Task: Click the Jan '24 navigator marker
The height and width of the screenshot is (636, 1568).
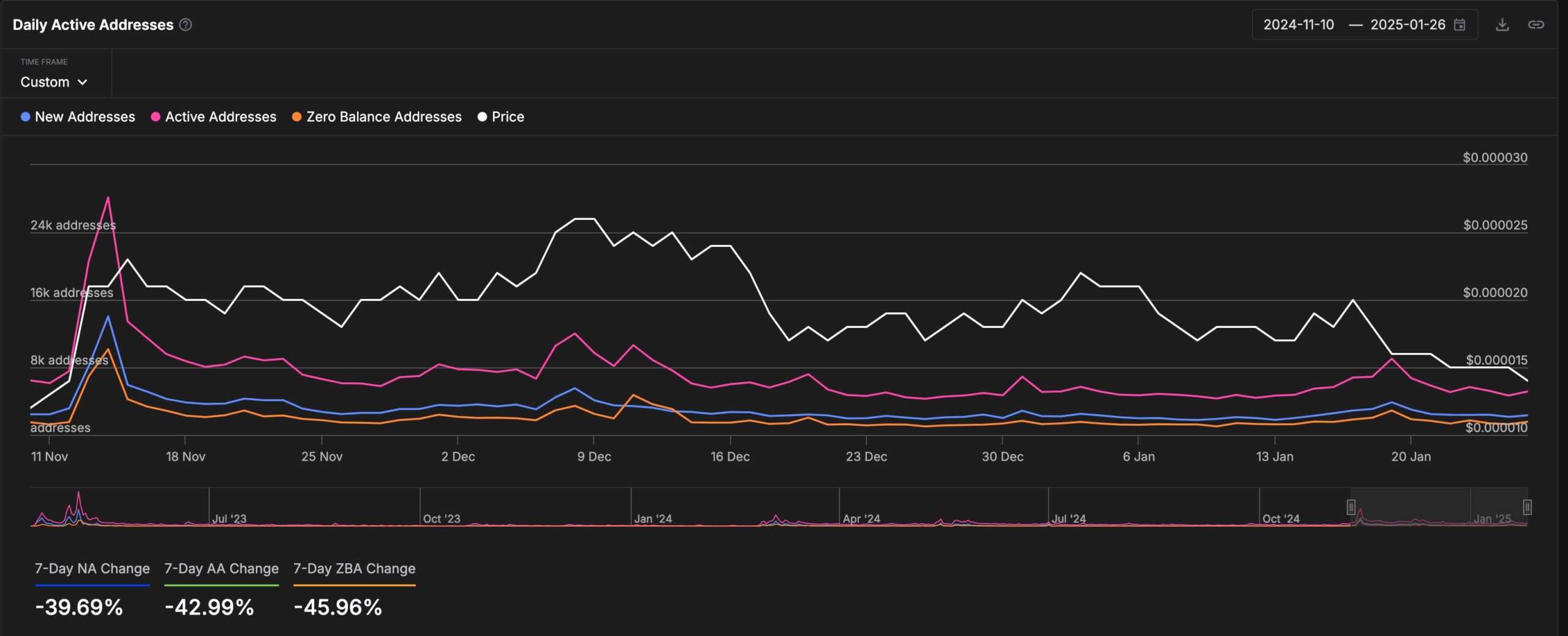Action: [x=653, y=518]
